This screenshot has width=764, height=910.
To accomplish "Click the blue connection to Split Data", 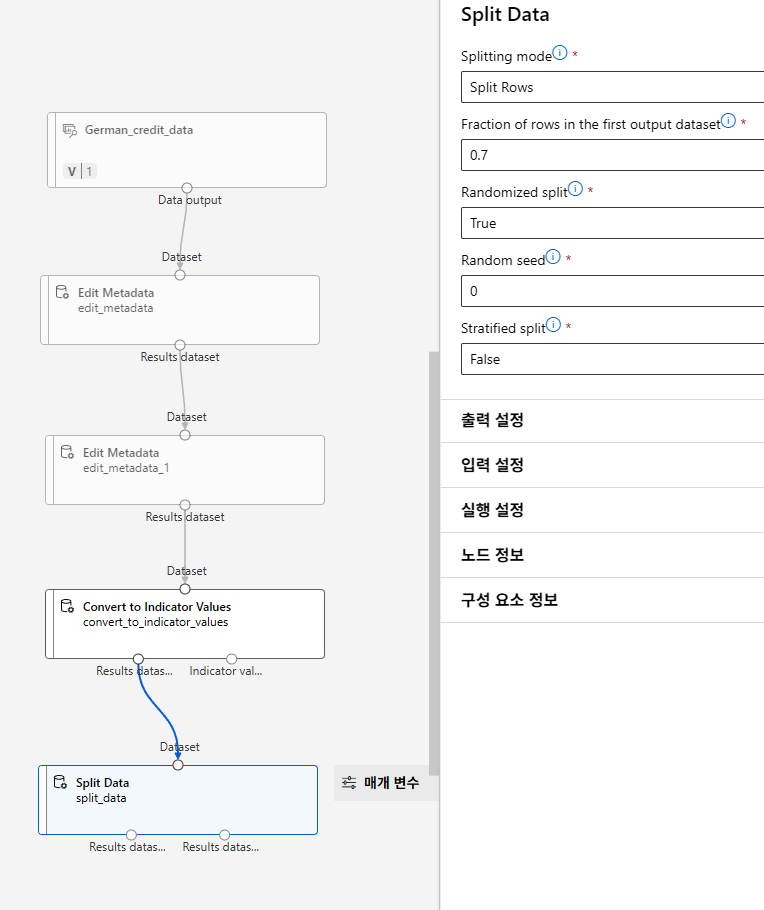I will point(158,713).
